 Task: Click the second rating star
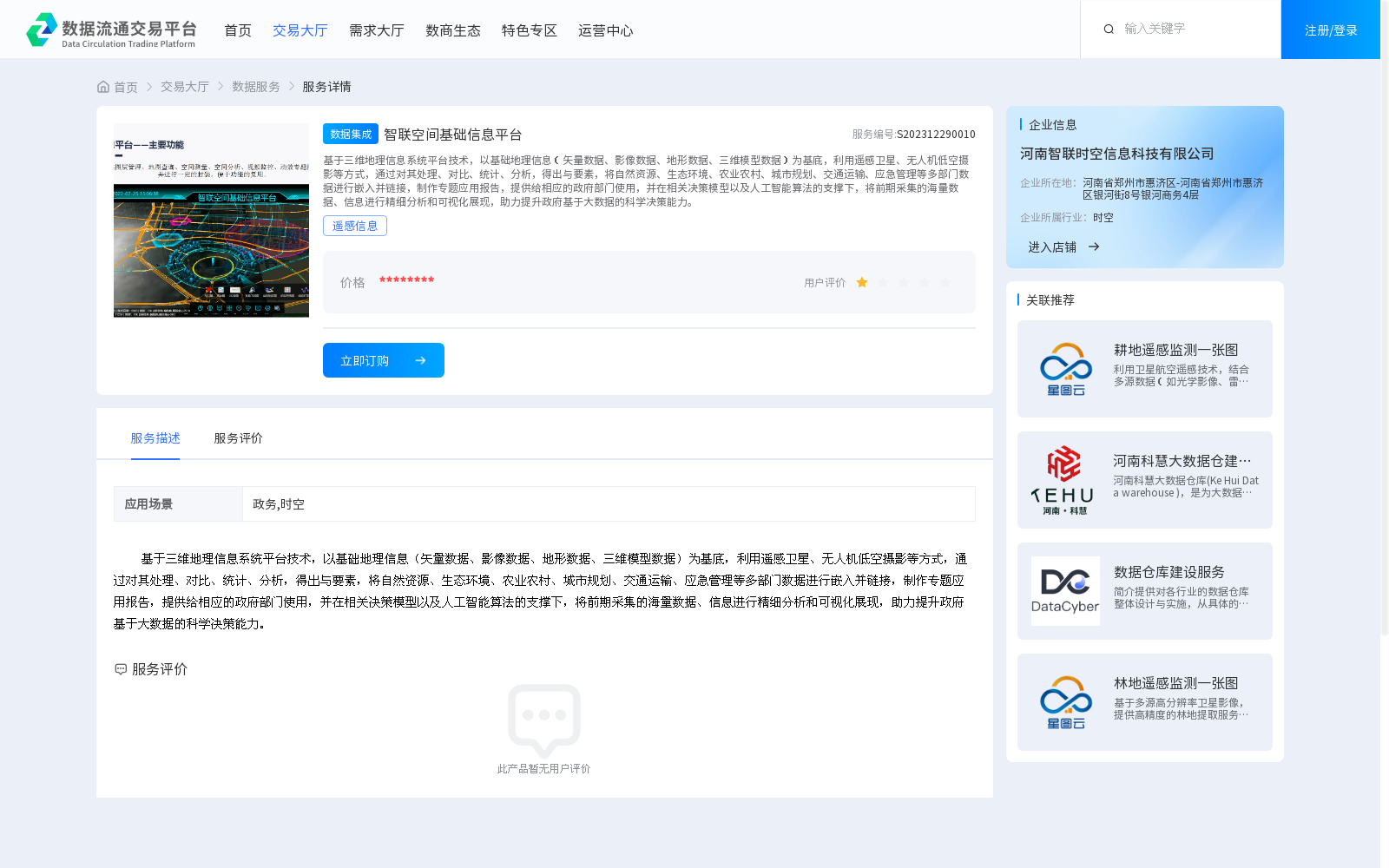click(883, 282)
